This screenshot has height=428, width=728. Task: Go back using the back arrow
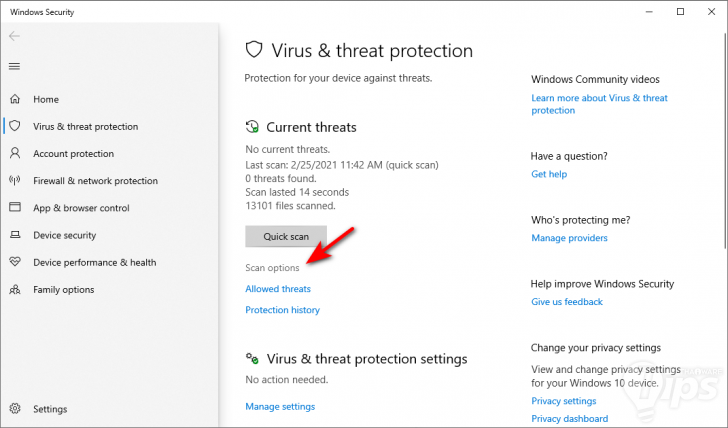coord(14,36)
